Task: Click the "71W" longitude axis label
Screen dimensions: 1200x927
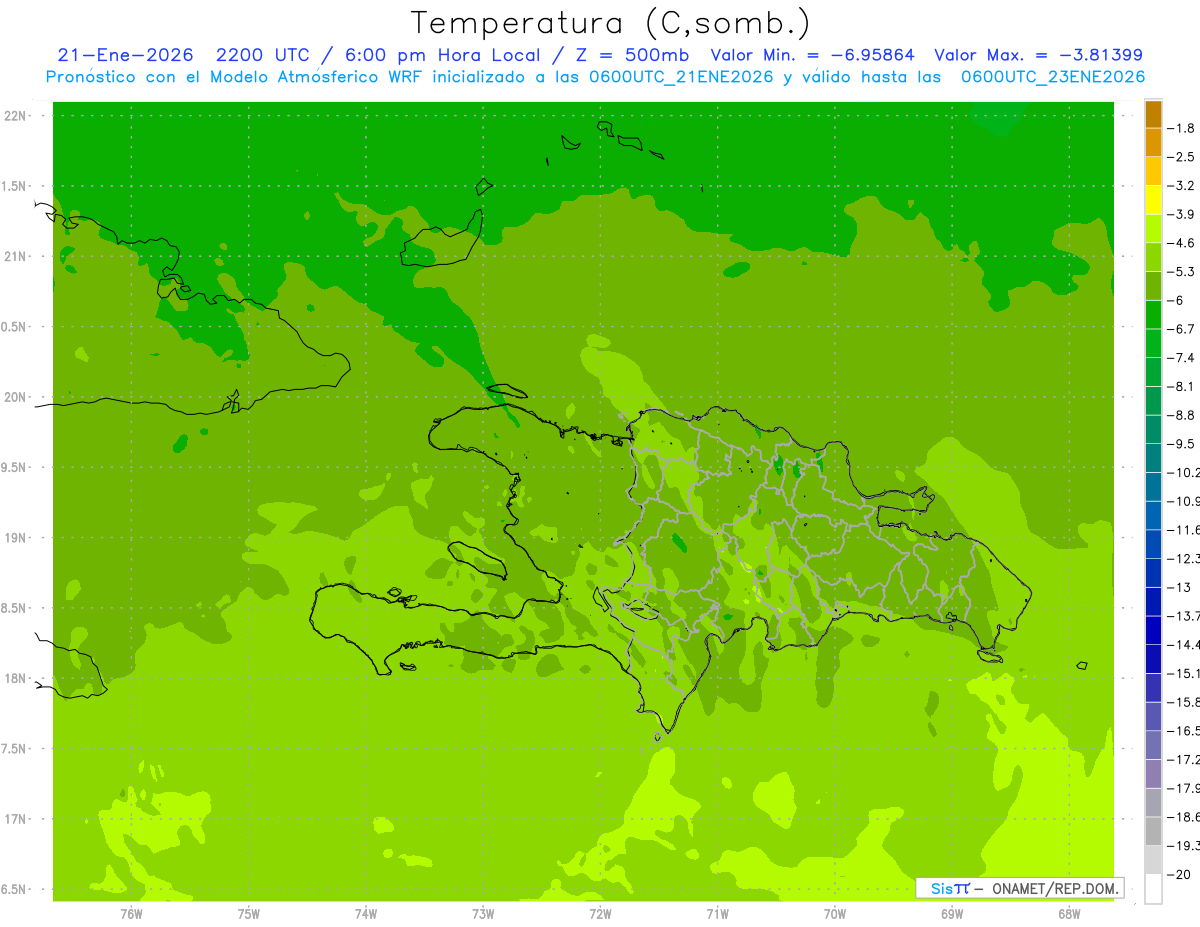Action: coord(717,914)
